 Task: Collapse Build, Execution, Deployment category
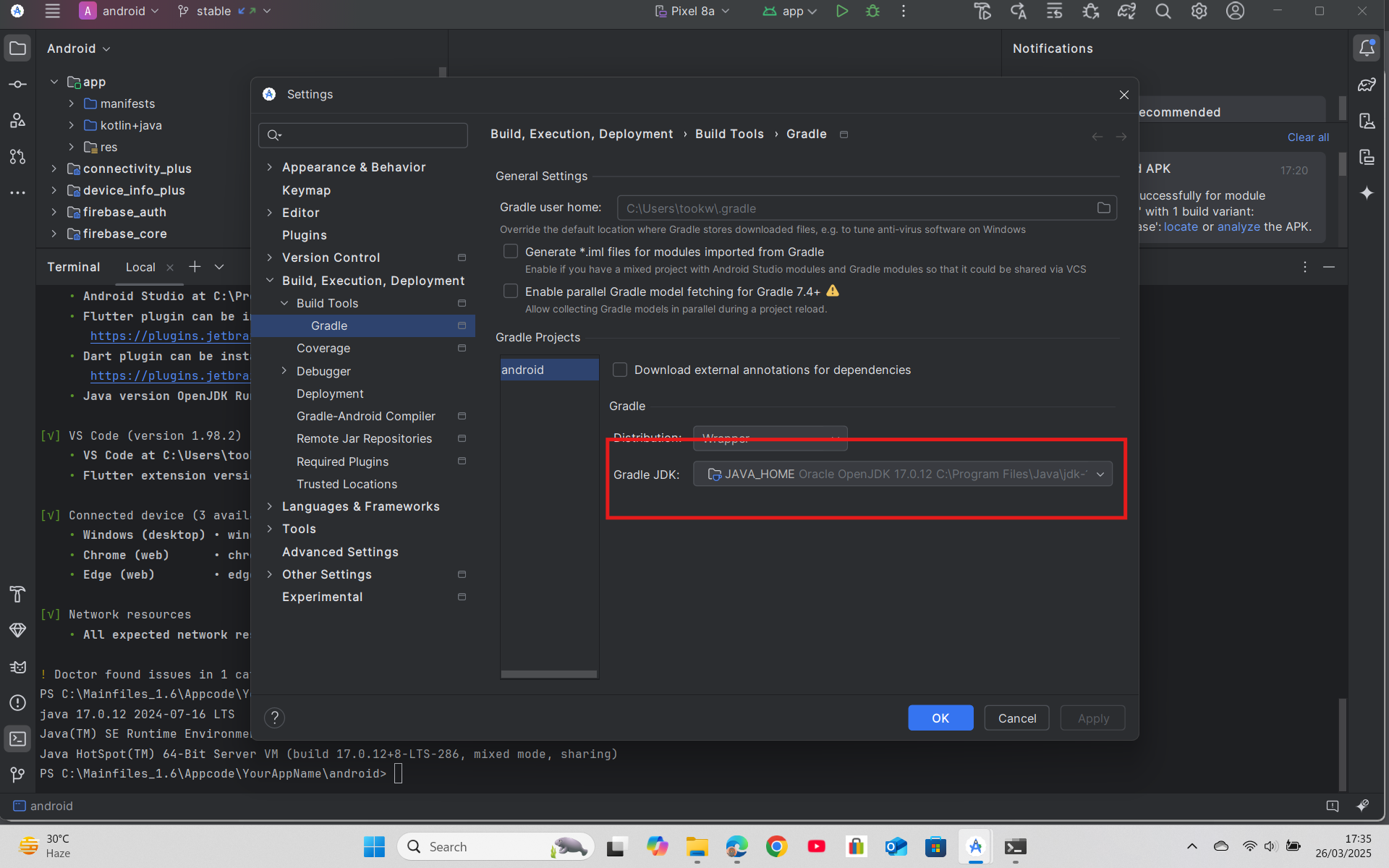click(x=270, y=281)
